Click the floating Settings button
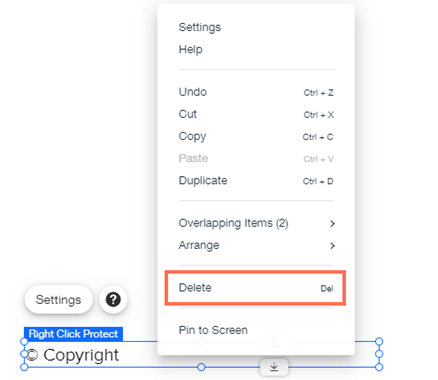The image size is (438, 380). coord(58,299)
